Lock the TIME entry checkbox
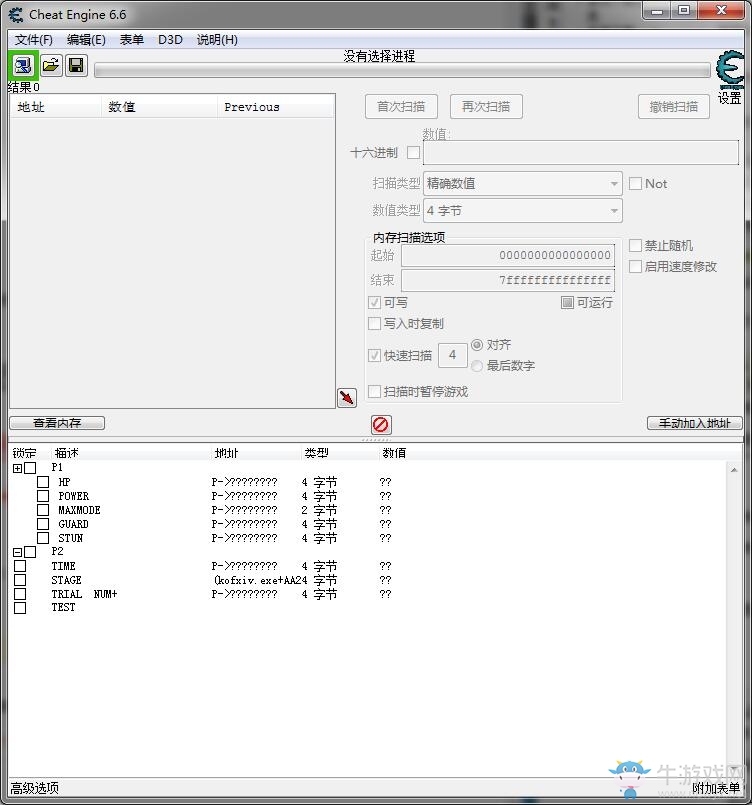 pos(20,566)
